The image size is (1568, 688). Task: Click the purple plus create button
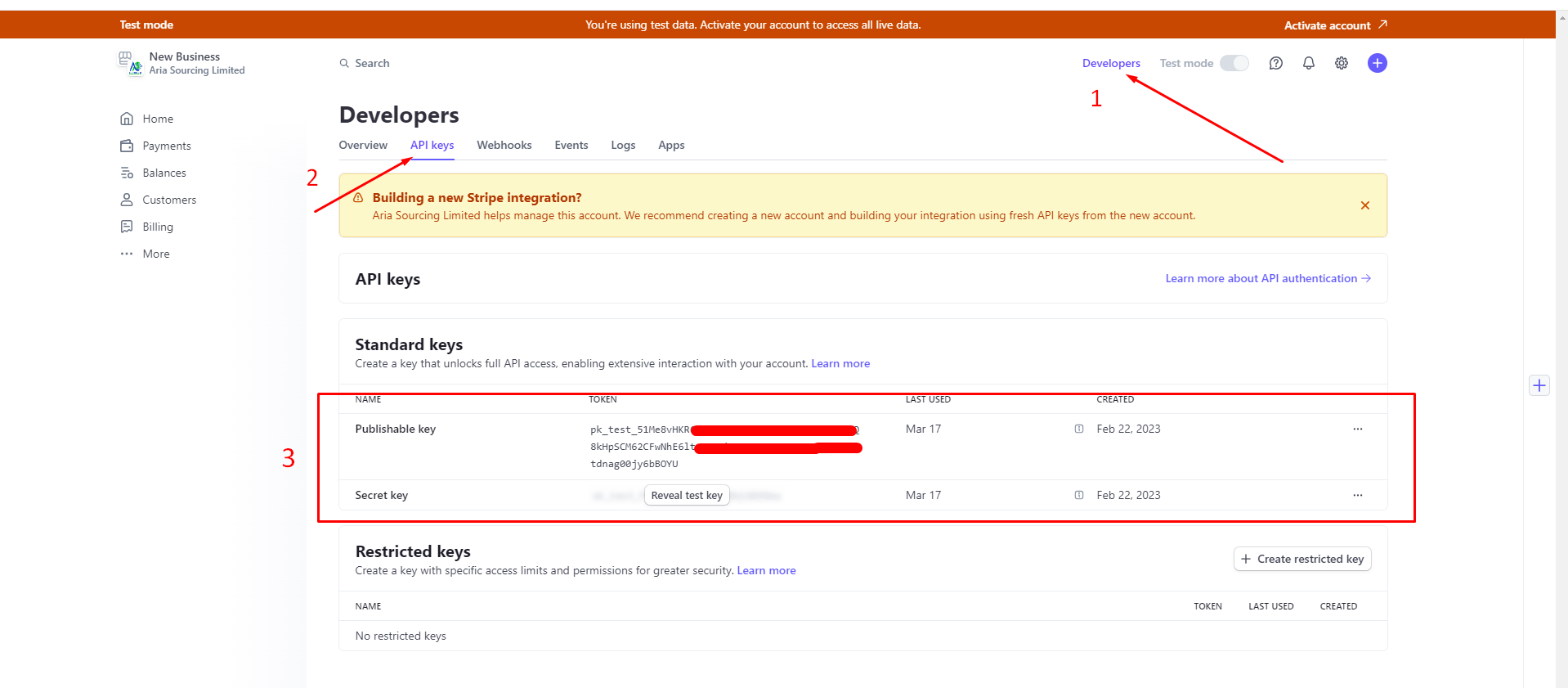pos(1377,63)
